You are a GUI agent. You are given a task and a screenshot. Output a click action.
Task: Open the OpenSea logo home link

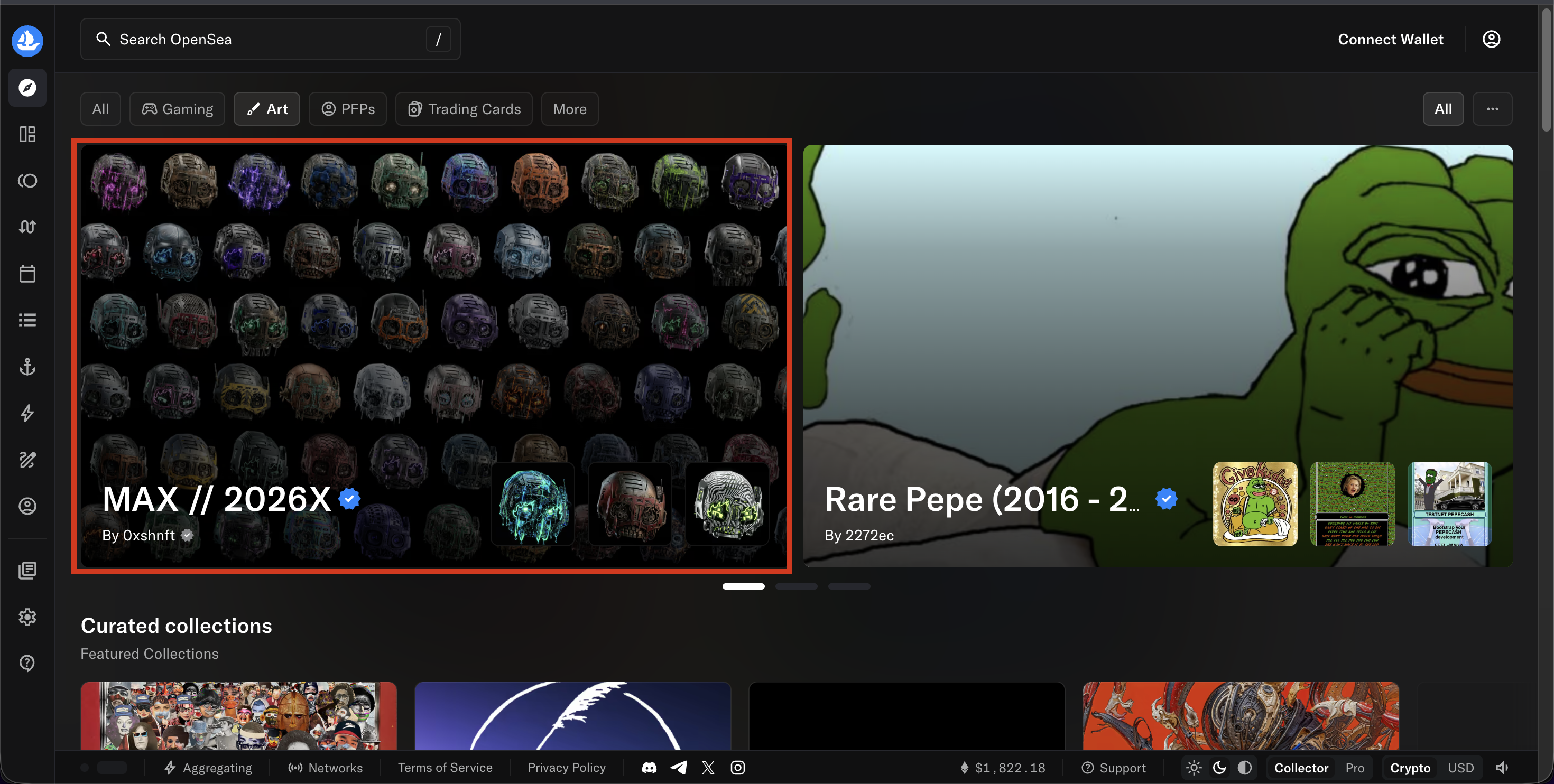click(27, 40)
